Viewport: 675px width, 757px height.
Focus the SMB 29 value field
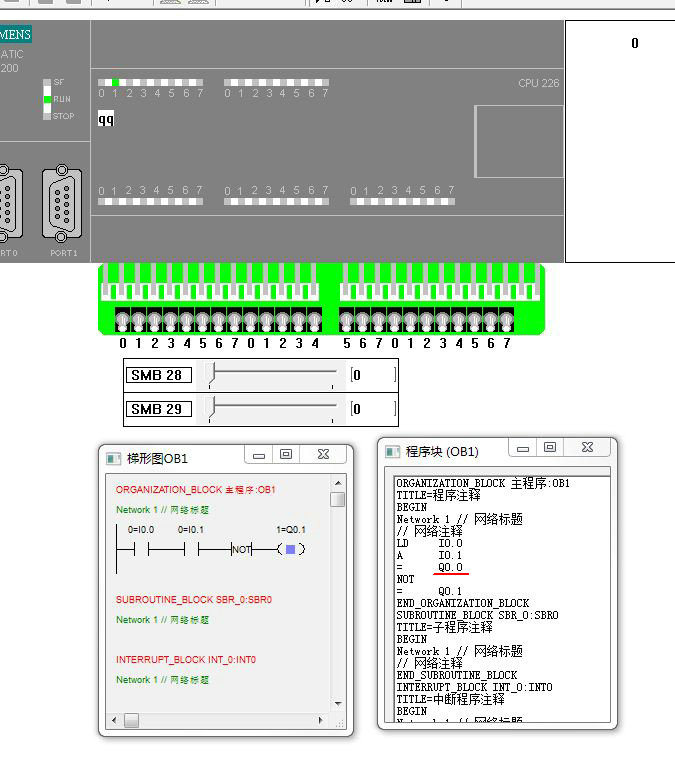coord(372,408)
